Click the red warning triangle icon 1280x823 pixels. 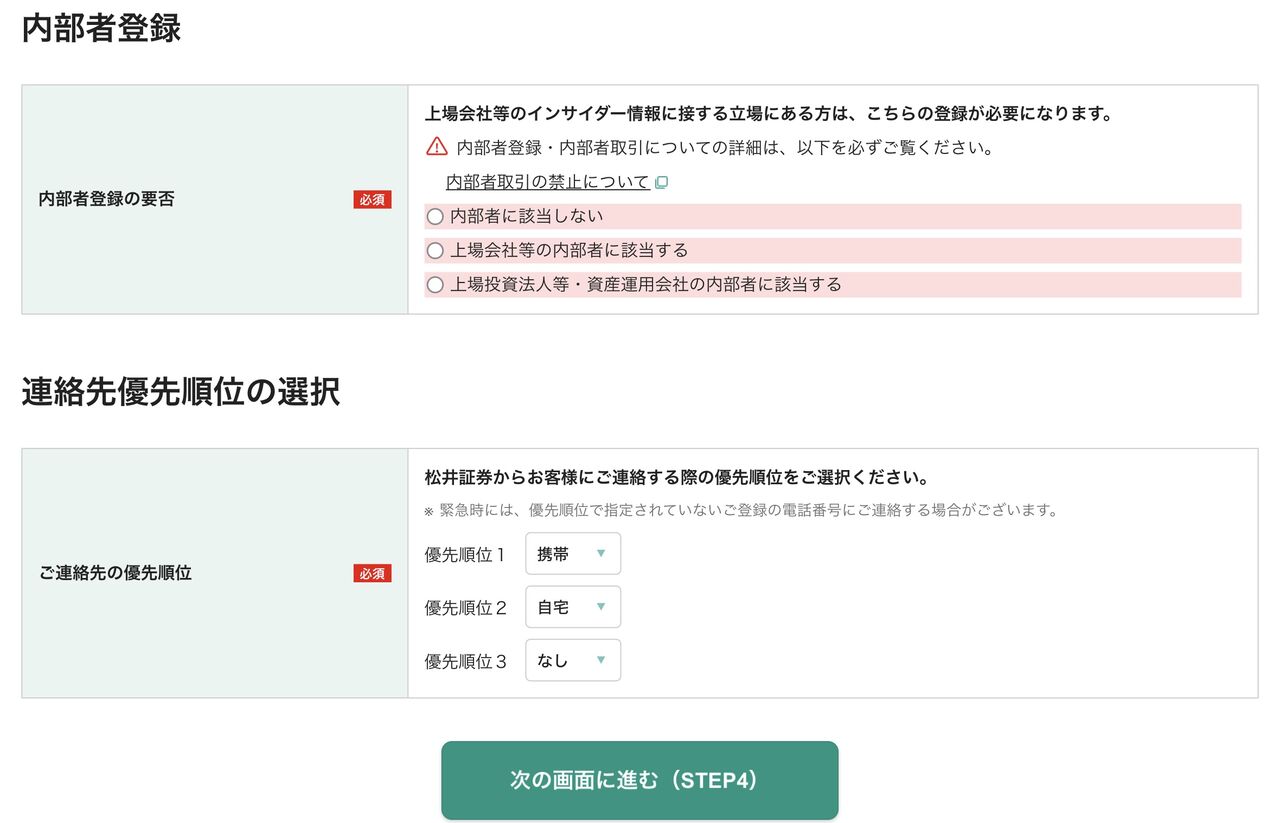coord(436,147)
